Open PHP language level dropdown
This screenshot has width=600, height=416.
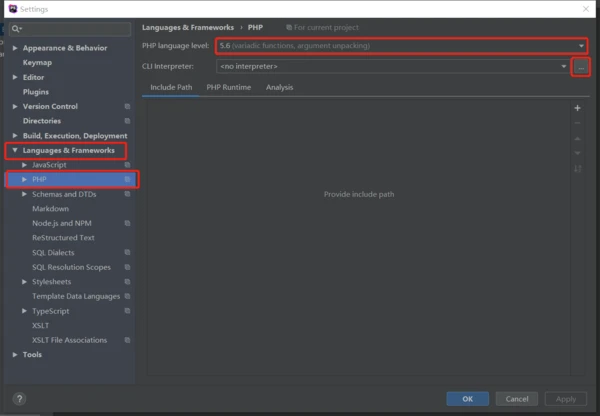point(401,46)
